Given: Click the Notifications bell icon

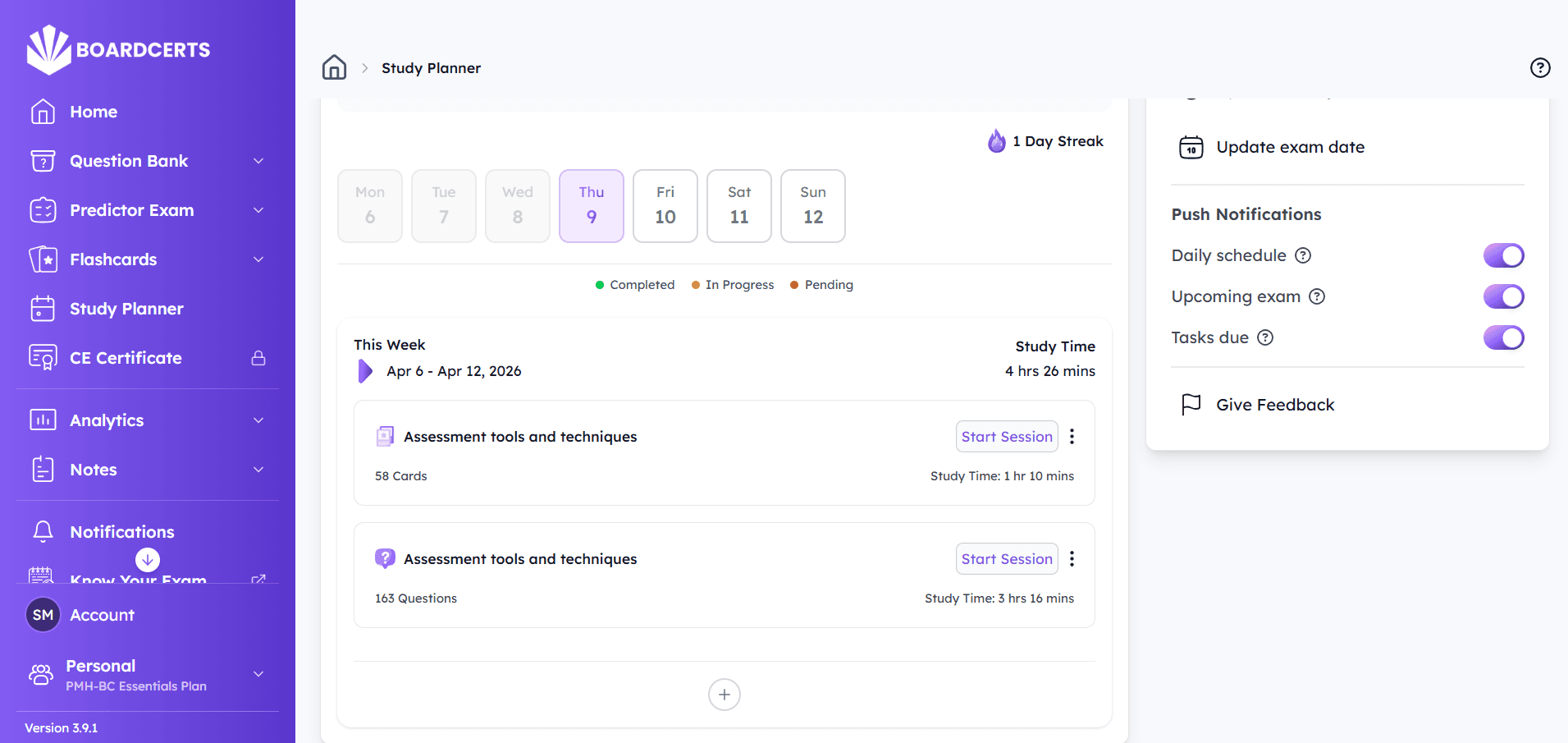Looking at the screenshot, I should 42,531.
